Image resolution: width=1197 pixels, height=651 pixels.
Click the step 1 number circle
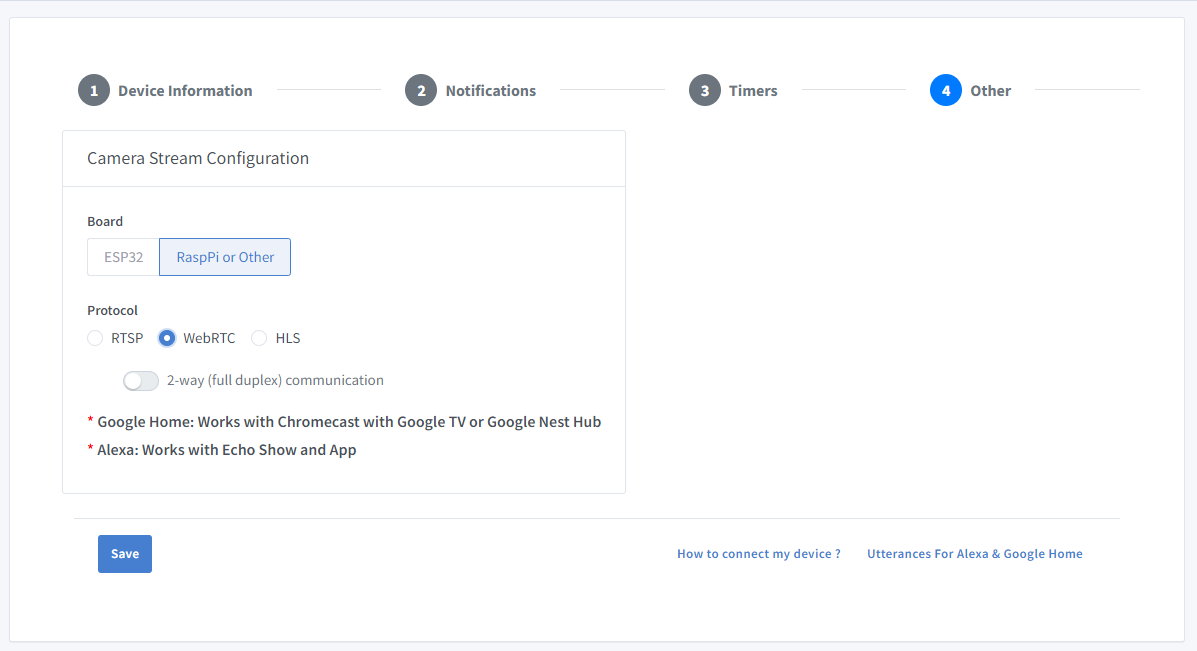pyautogui.click(x=94, y=90)
